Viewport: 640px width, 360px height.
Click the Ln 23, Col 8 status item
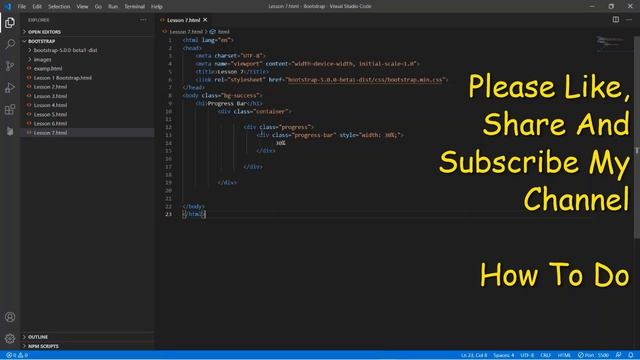coord(474,355)
